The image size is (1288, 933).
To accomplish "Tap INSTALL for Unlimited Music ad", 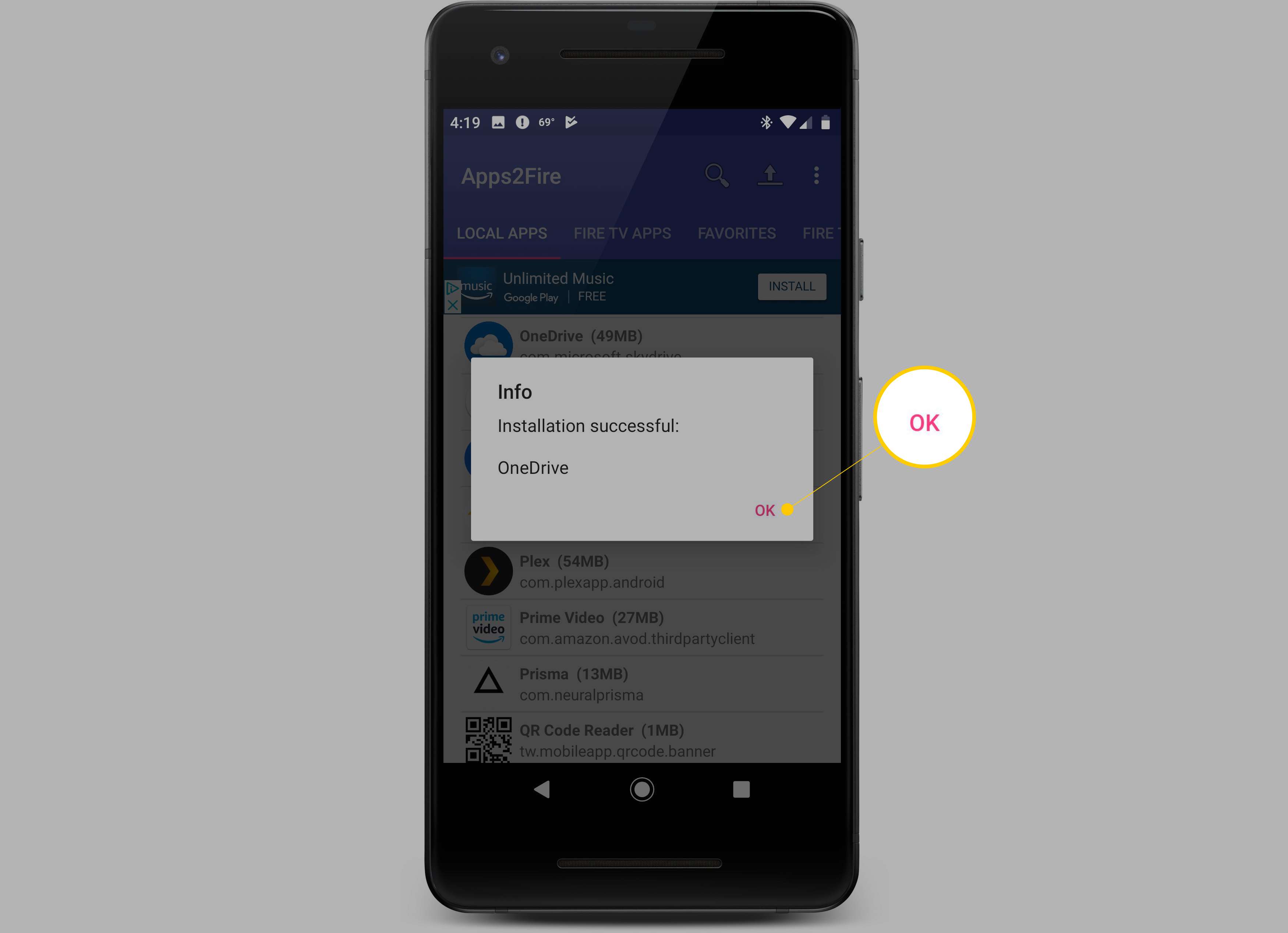I will tap(790, 287).
